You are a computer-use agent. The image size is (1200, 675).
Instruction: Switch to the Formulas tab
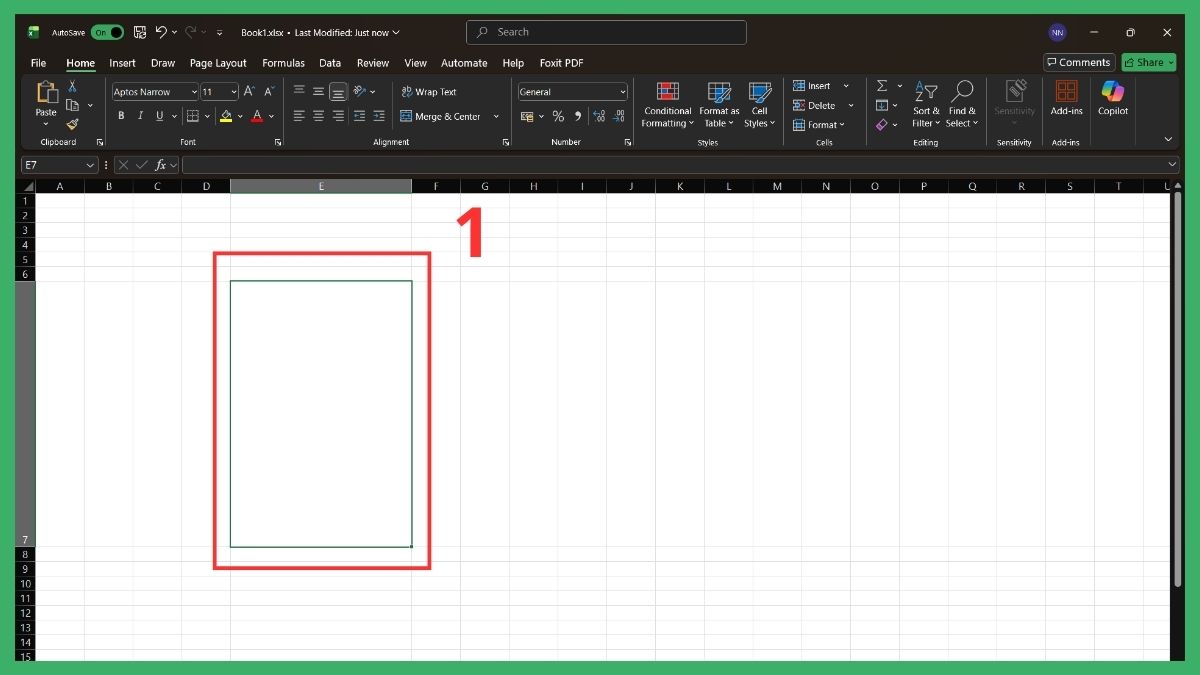click(283, 62)
